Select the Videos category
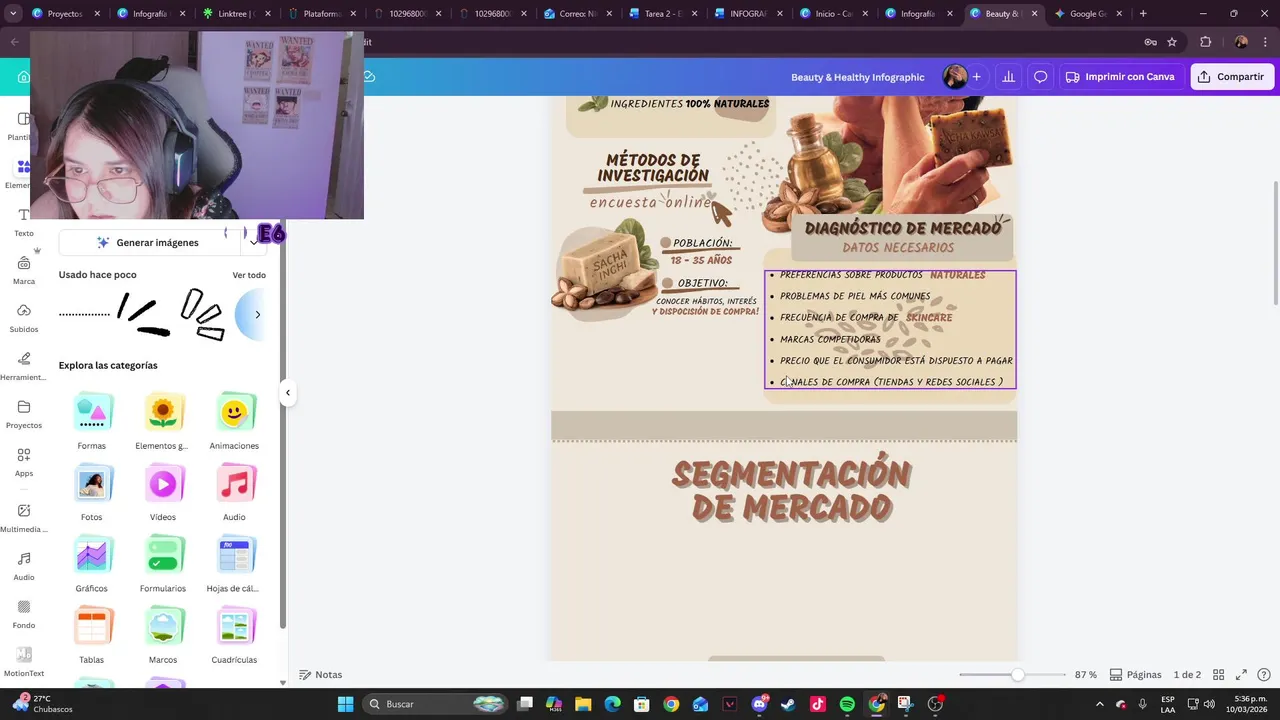This screenshot has height=720, width=1280. pos(162,493)
